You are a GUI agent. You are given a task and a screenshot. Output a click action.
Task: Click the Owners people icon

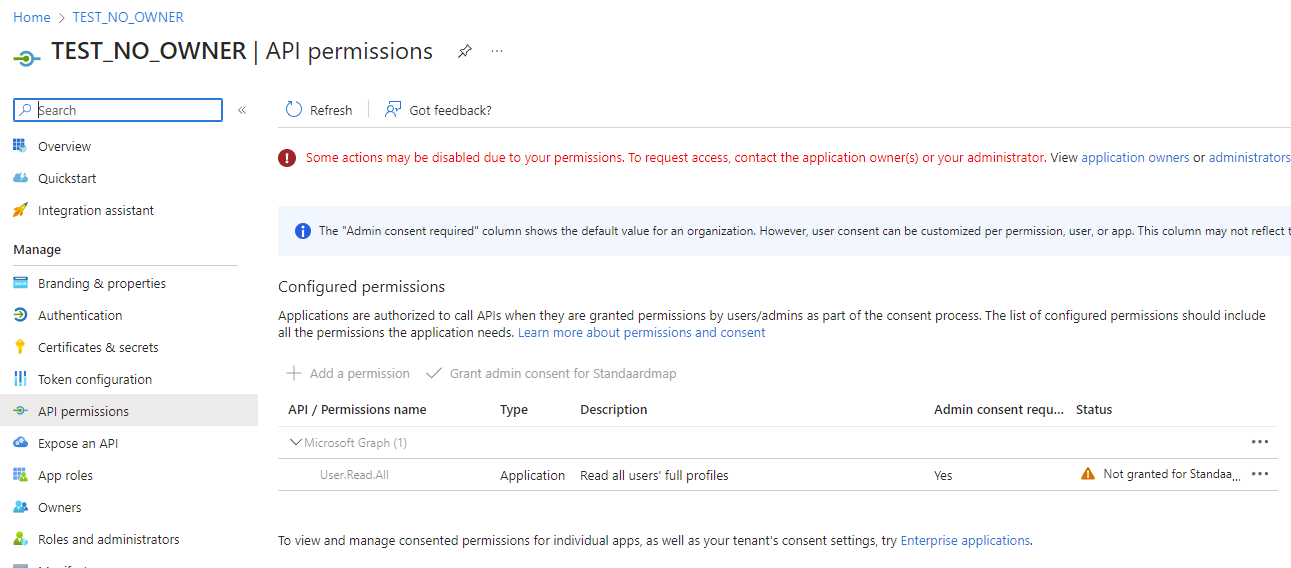pos(20,507)
